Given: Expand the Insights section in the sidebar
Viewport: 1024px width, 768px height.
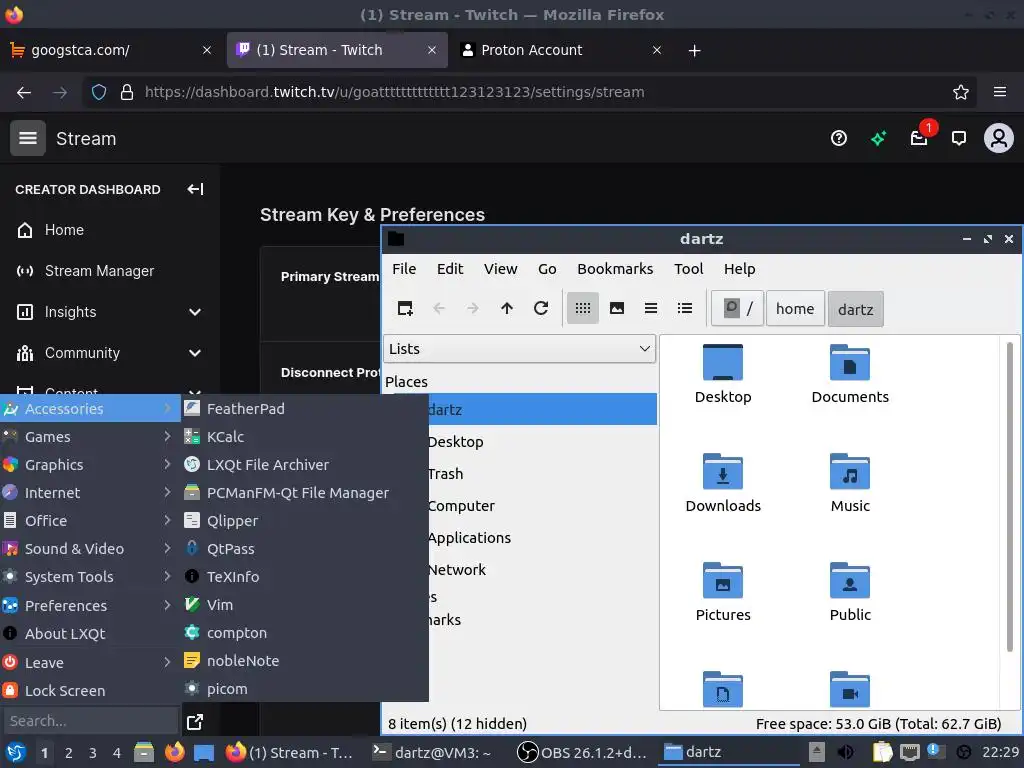Looking at the screenshot, I should tap(195, 312).
